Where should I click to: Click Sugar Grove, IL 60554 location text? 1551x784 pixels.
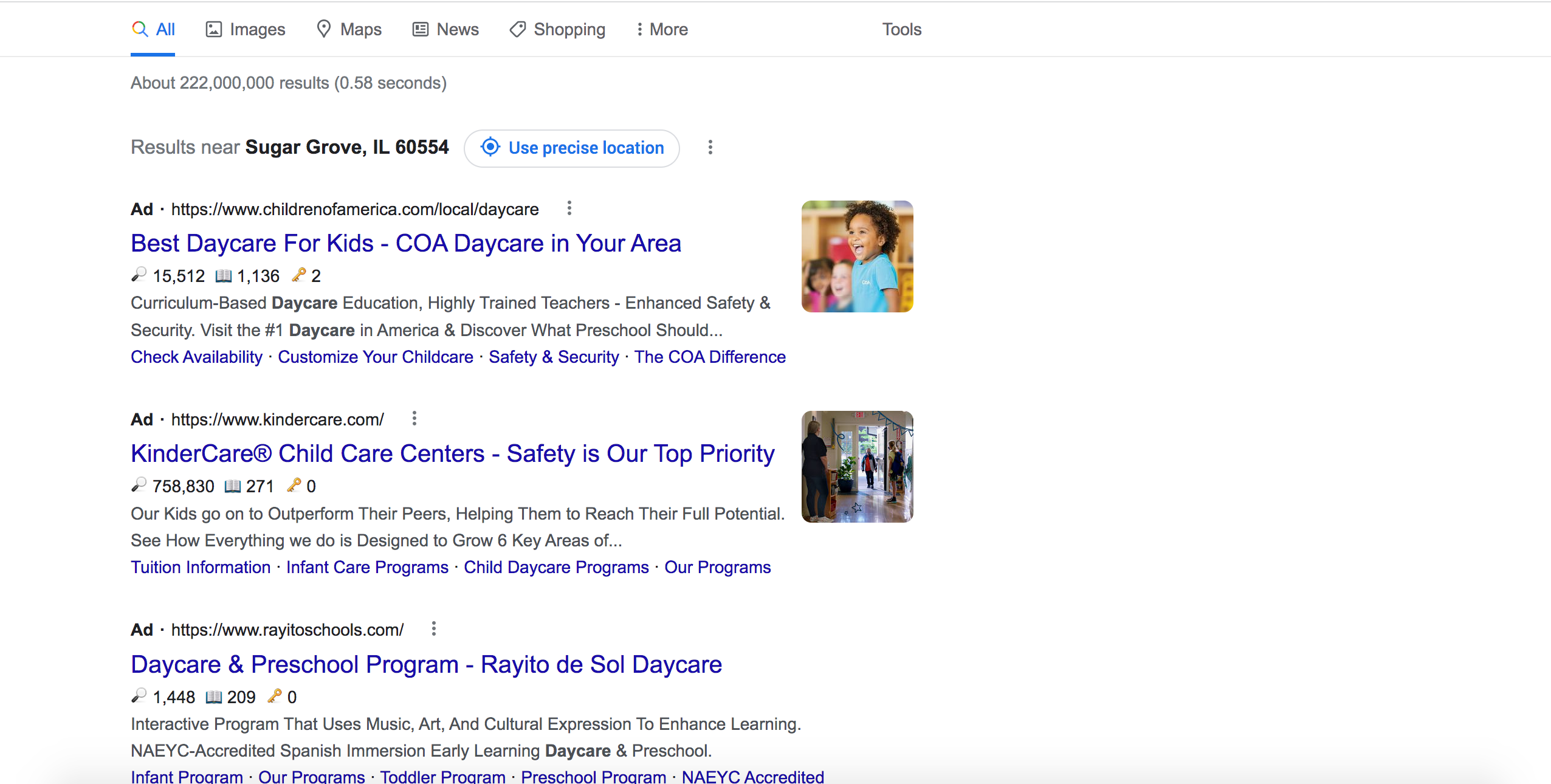click(x=347, y=147)
